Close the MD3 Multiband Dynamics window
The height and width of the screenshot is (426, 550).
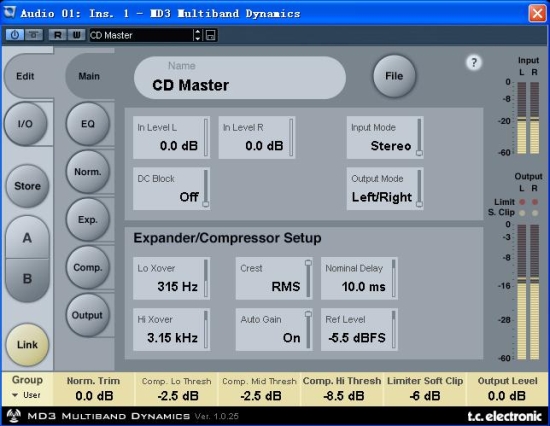537,13
